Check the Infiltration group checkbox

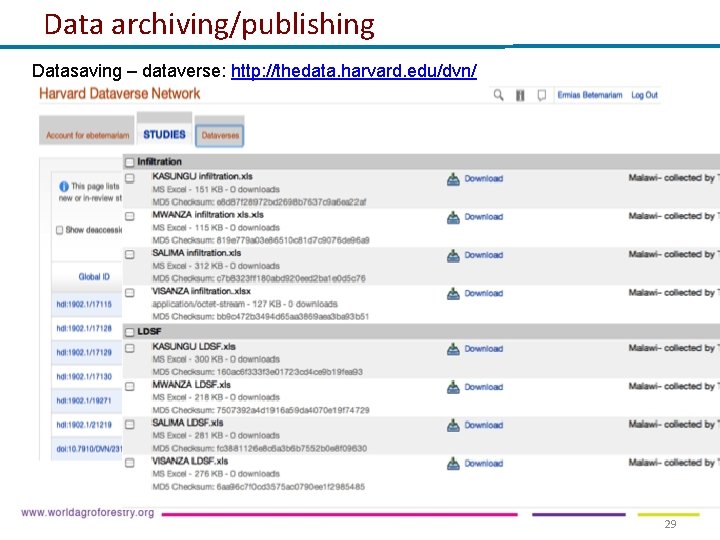pos(130,162)
